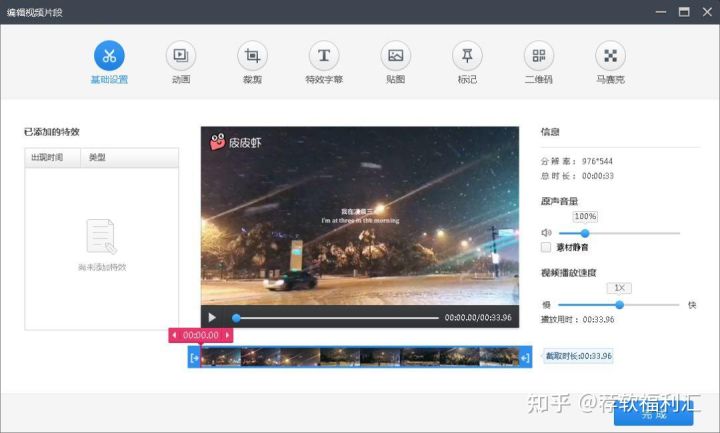Select the 标记 pin marker tool
The width and height of the screenshot is (720, 433).
click(467, 56)
